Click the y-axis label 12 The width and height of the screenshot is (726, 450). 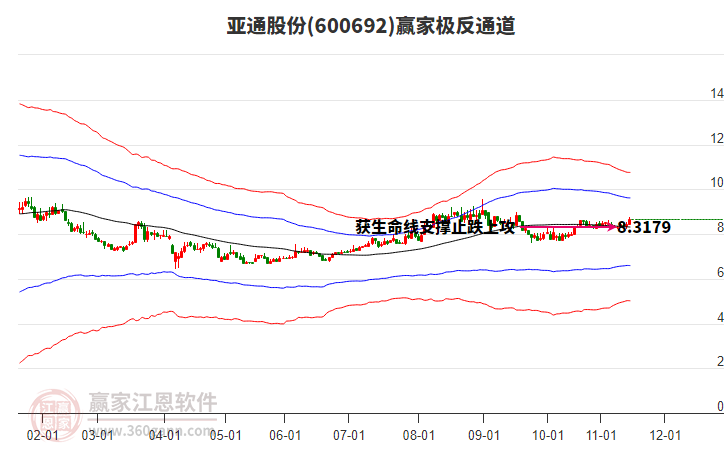(717, 138)
